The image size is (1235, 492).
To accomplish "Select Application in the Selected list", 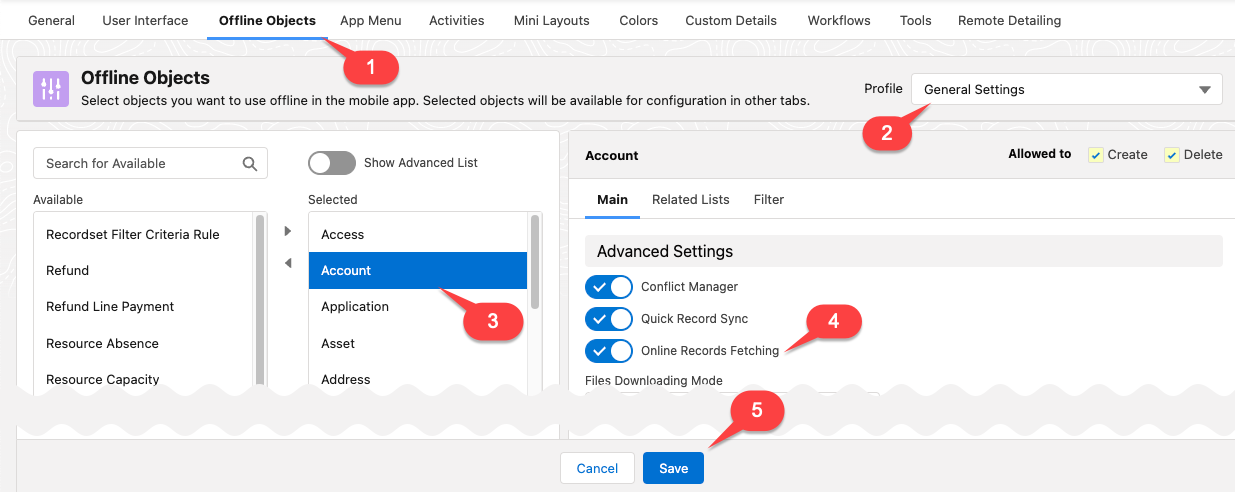I will pyautogui.click(x=418, y=306).
